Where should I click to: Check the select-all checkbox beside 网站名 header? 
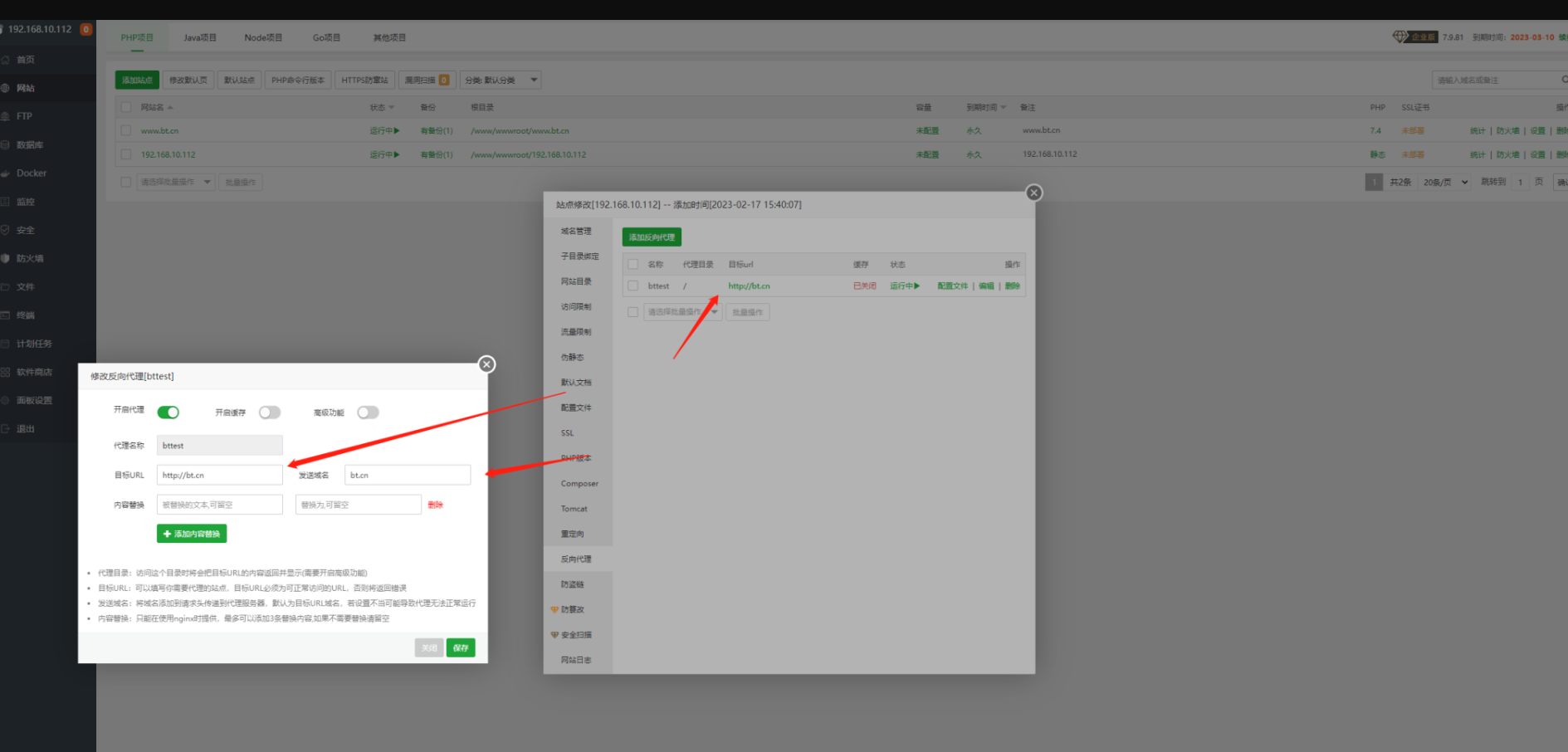pyautogui.click(x=126, y=107)
